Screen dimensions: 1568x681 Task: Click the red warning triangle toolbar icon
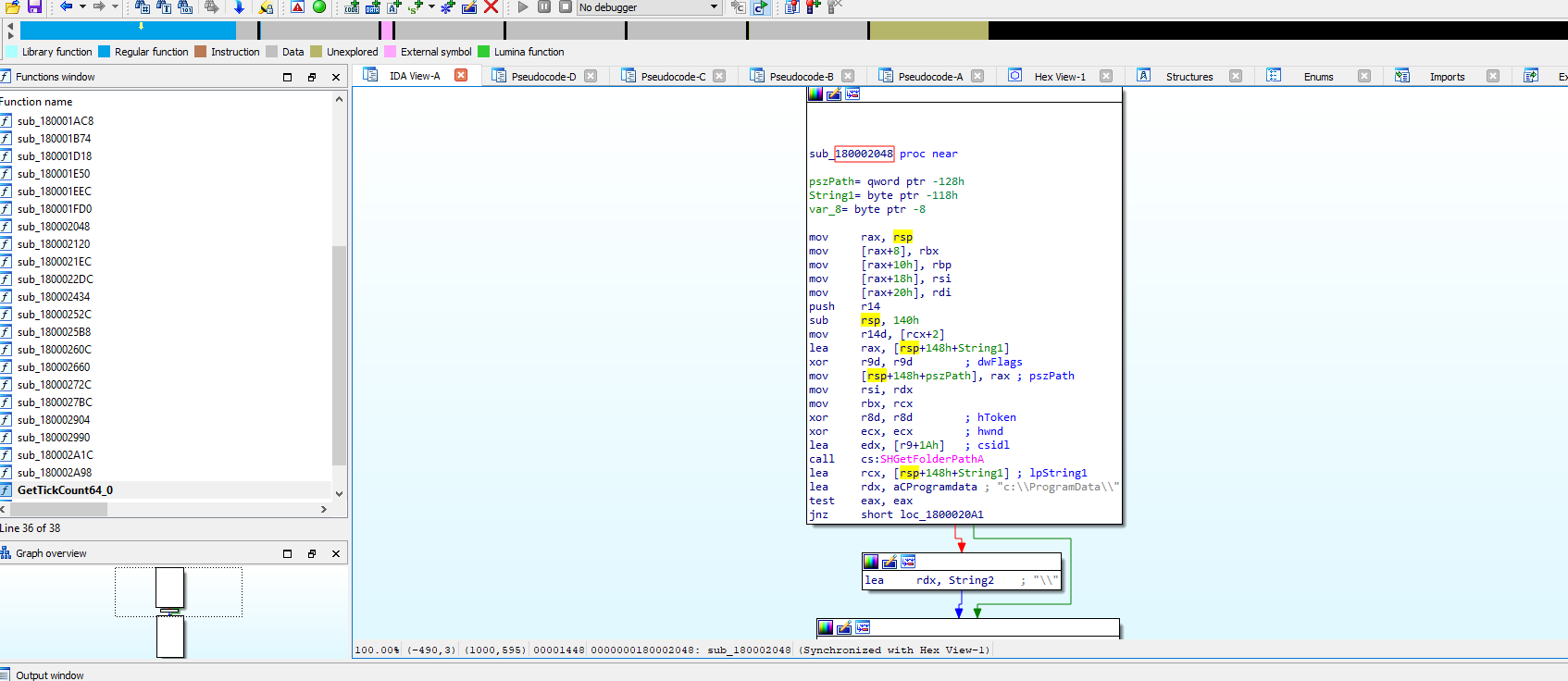(x=297, y=7)
